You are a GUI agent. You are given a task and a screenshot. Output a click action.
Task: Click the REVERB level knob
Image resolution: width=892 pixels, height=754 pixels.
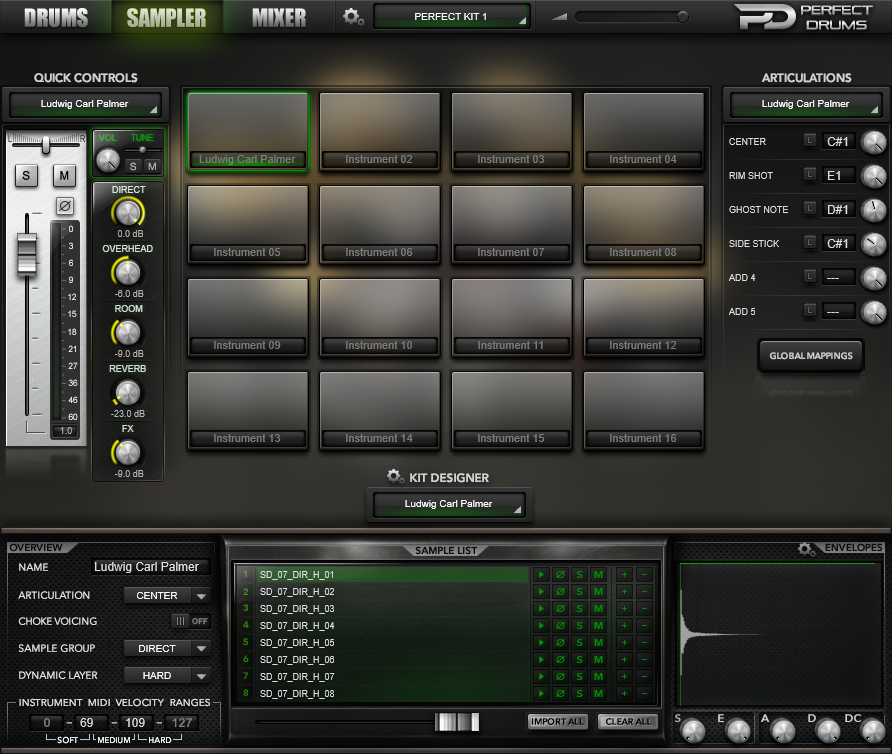coord(128,393)
